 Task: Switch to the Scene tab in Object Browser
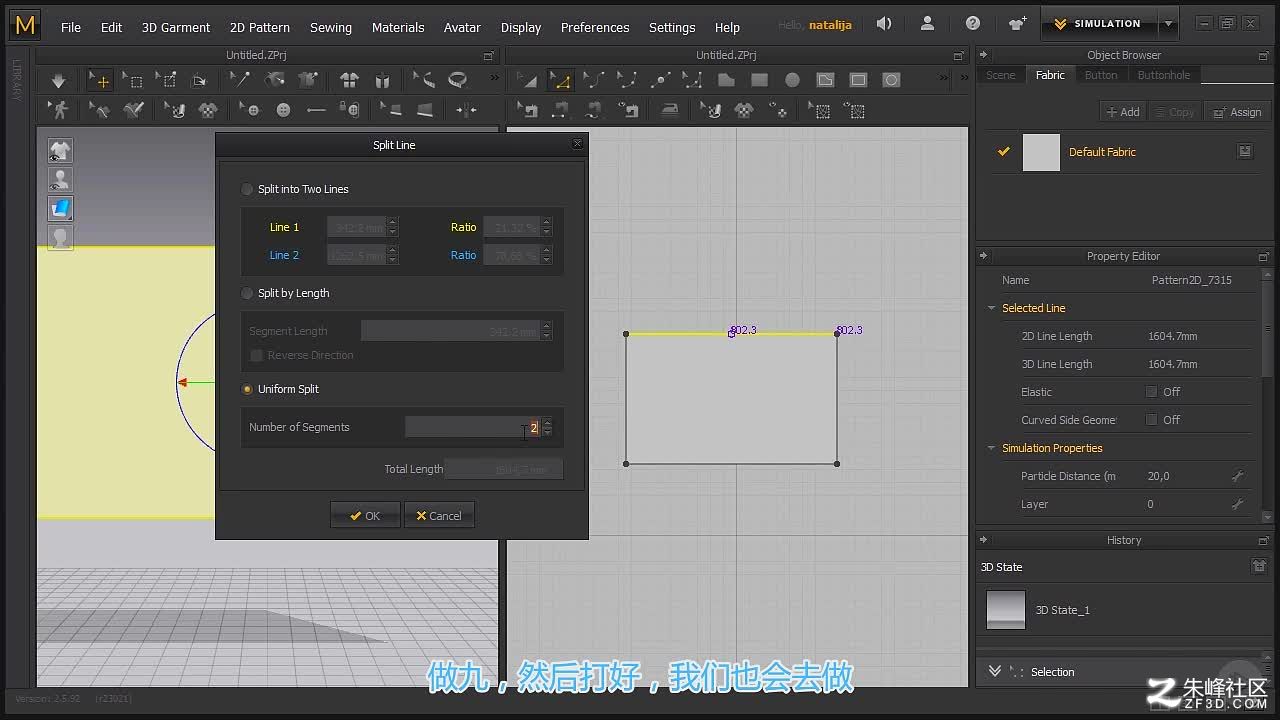point(1000,75)
